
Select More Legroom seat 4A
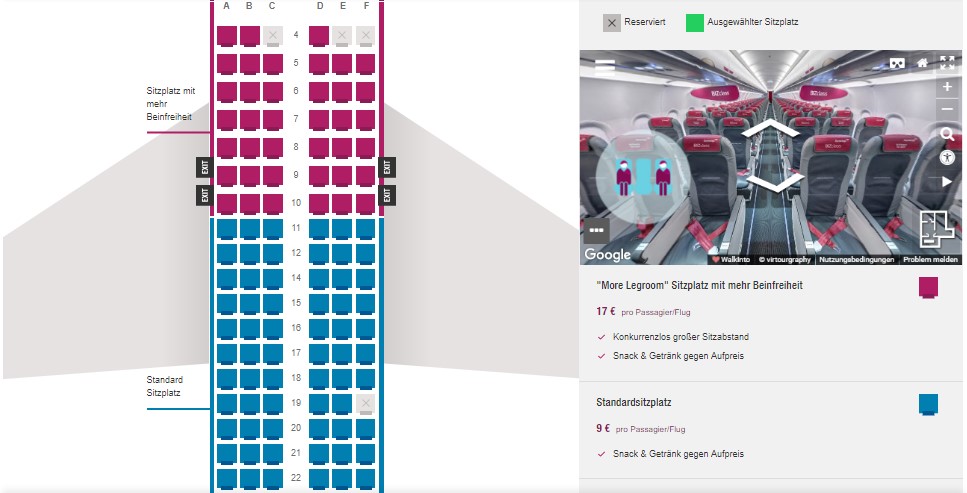click(x=227, y=37)
